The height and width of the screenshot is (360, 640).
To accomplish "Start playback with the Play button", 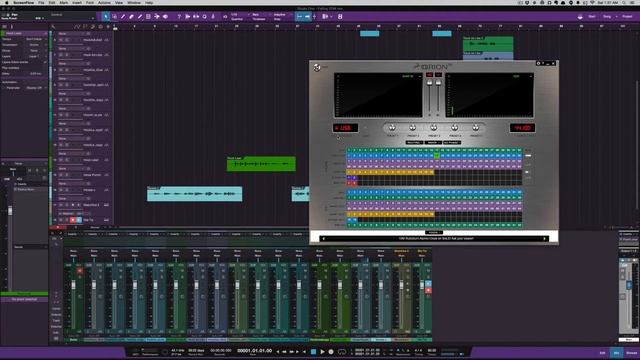I will point(322,351).
